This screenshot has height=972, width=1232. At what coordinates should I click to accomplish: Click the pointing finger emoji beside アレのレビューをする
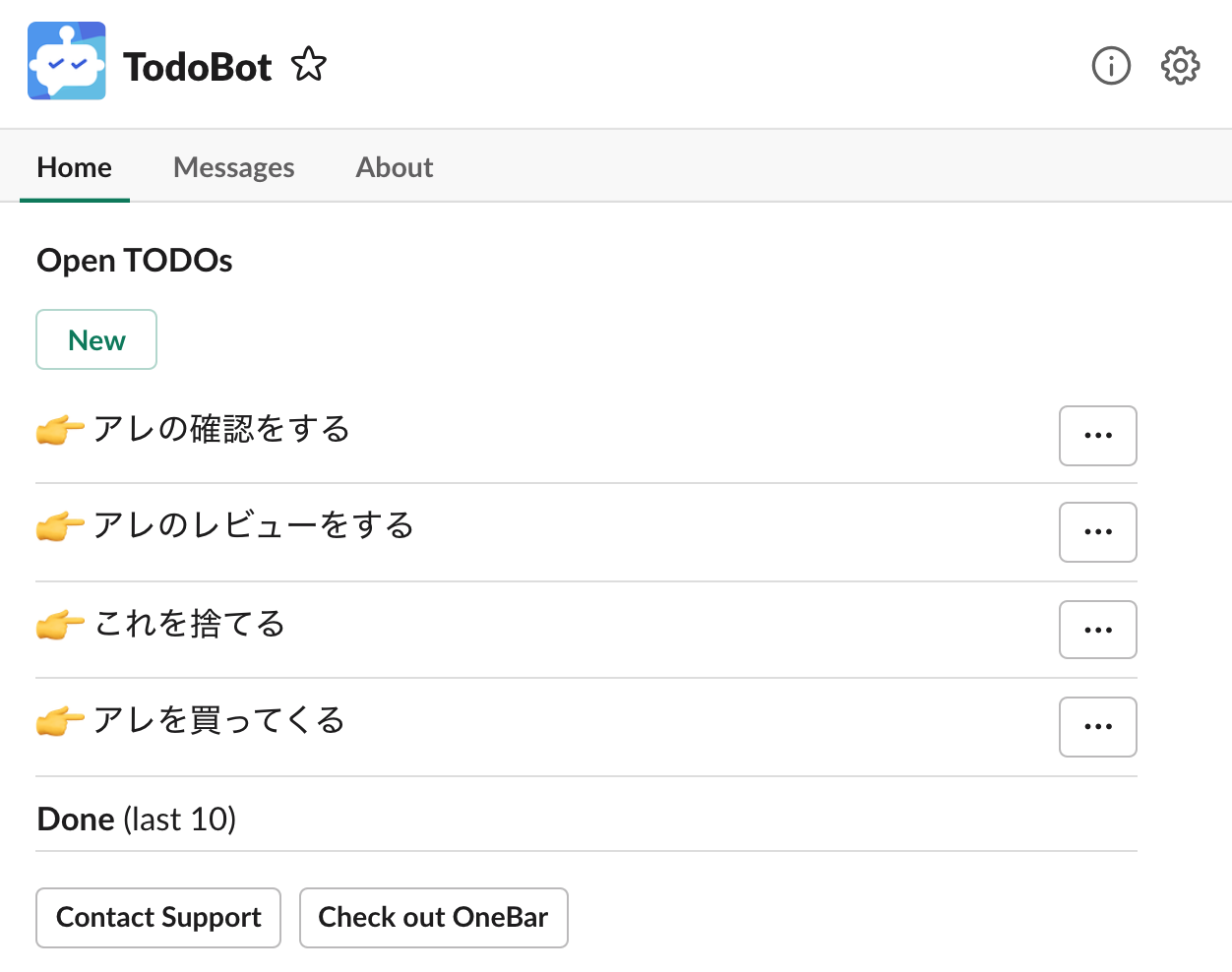[61, 526]
